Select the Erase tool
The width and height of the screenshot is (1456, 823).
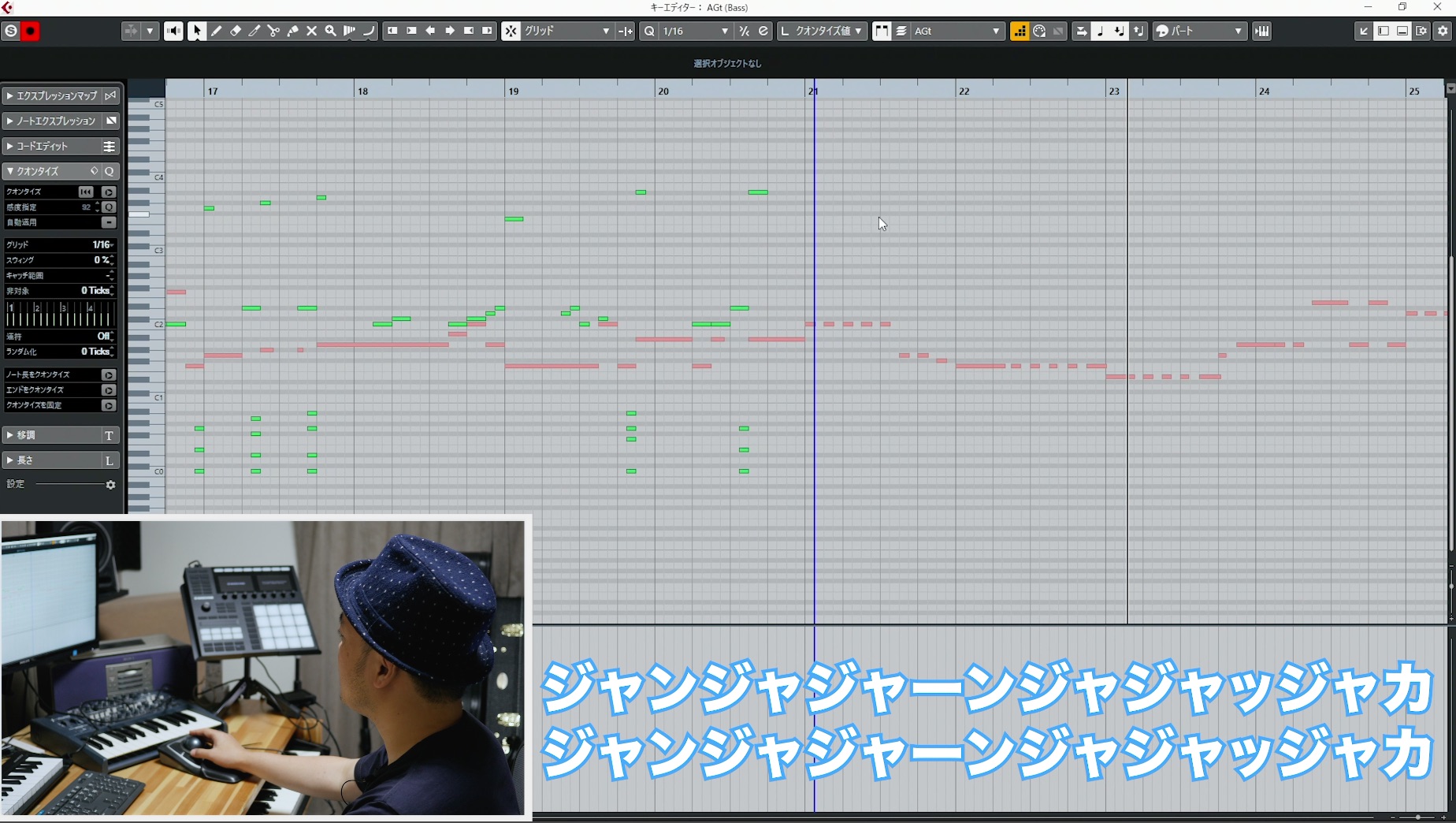pyautogui.click(x=235, y=31)
